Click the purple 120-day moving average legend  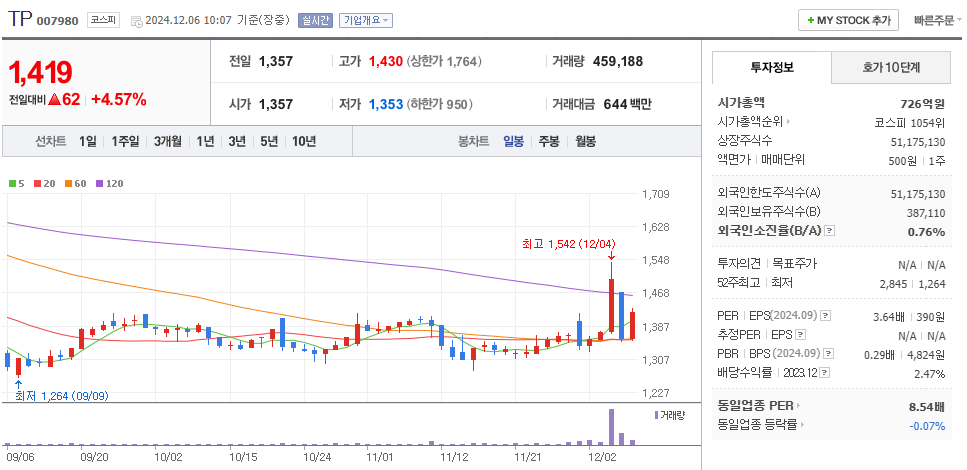(x=110, y=183)
